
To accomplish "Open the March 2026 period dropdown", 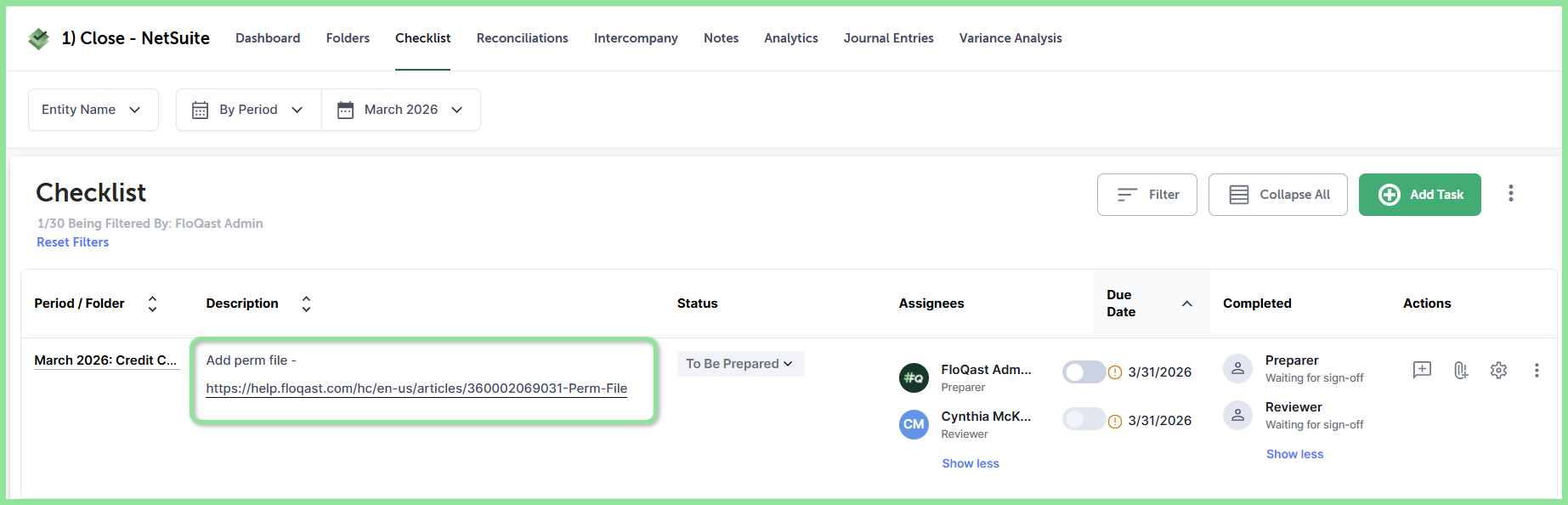I will (401, 110).
